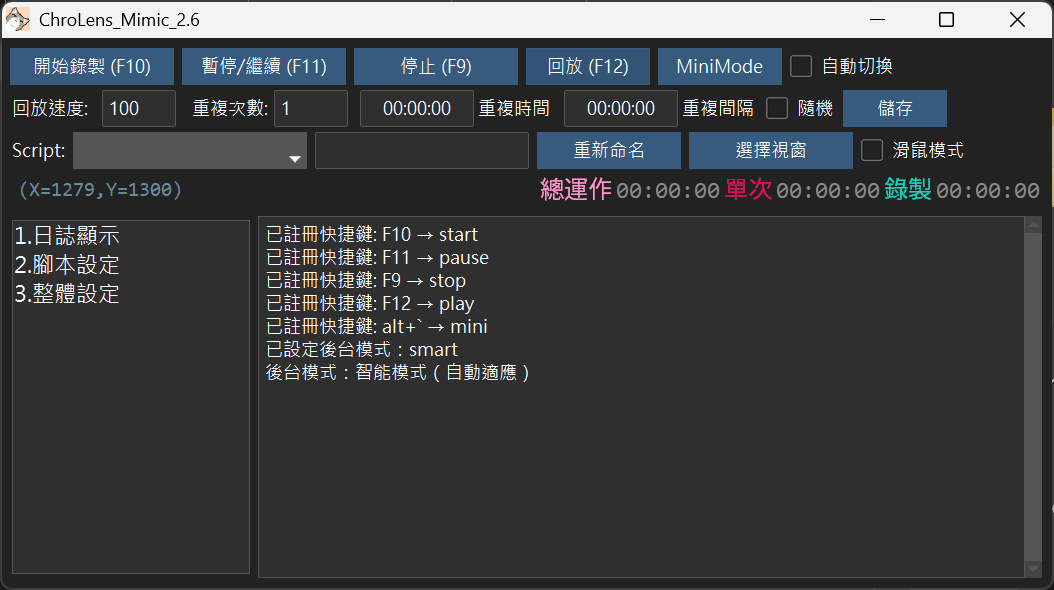Click the log line '已設定後台模式：smart'
1054x590 pixels.
coord(362,349)
